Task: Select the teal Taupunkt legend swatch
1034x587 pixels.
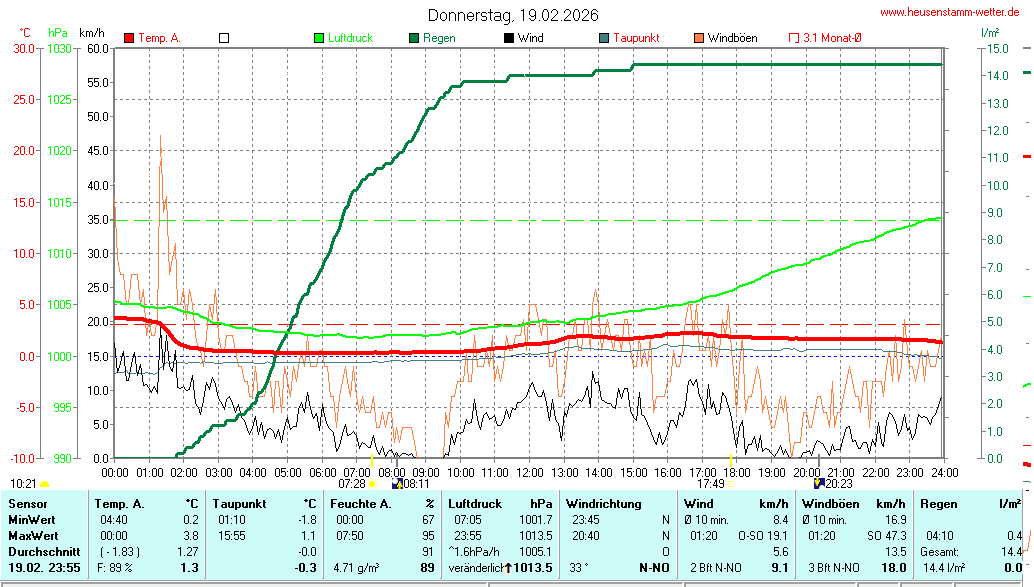Action: coord(604,38)
